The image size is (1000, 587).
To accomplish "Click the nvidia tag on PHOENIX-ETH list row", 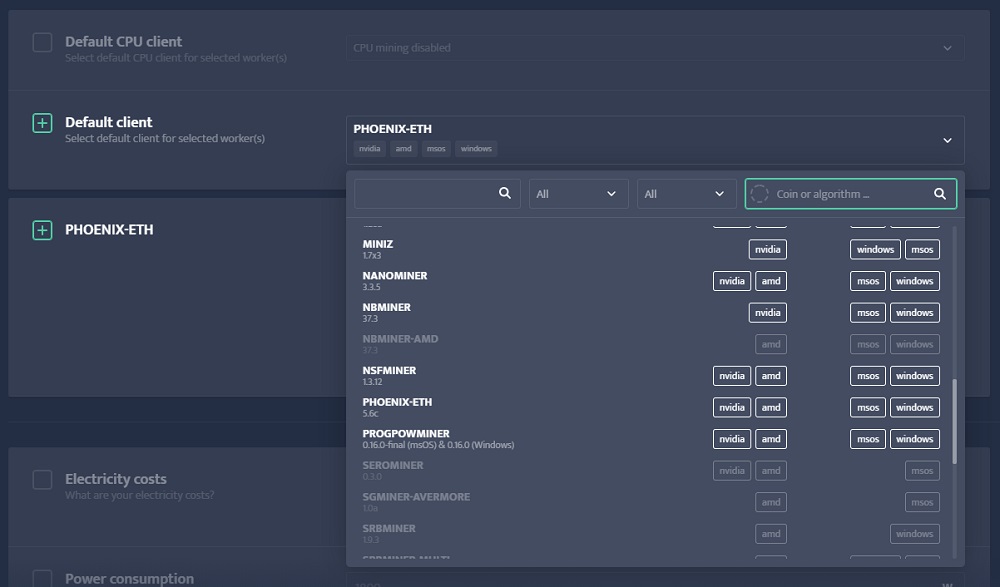I will (x=732, y=408).
